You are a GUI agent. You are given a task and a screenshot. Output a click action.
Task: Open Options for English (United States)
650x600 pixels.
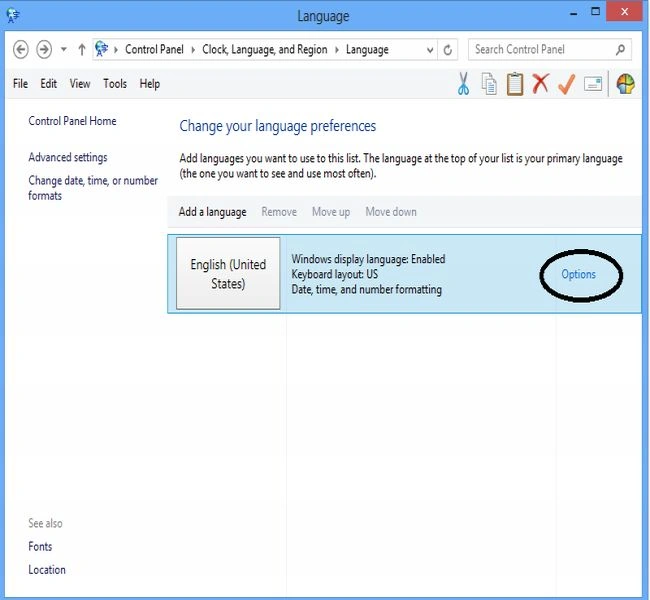[578, 274]
